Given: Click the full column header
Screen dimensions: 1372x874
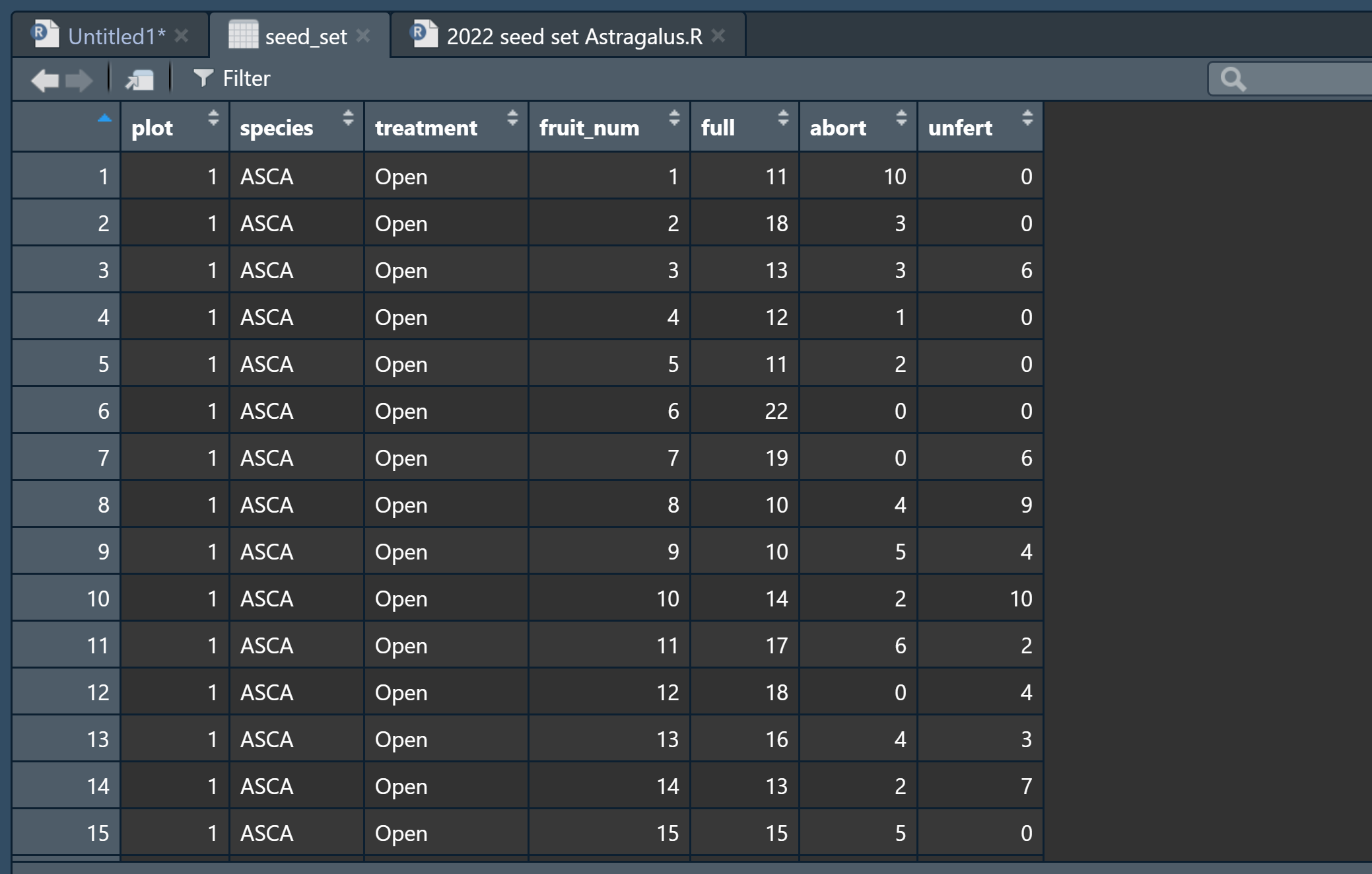Looking at the screenshot, I should (718, 127).
